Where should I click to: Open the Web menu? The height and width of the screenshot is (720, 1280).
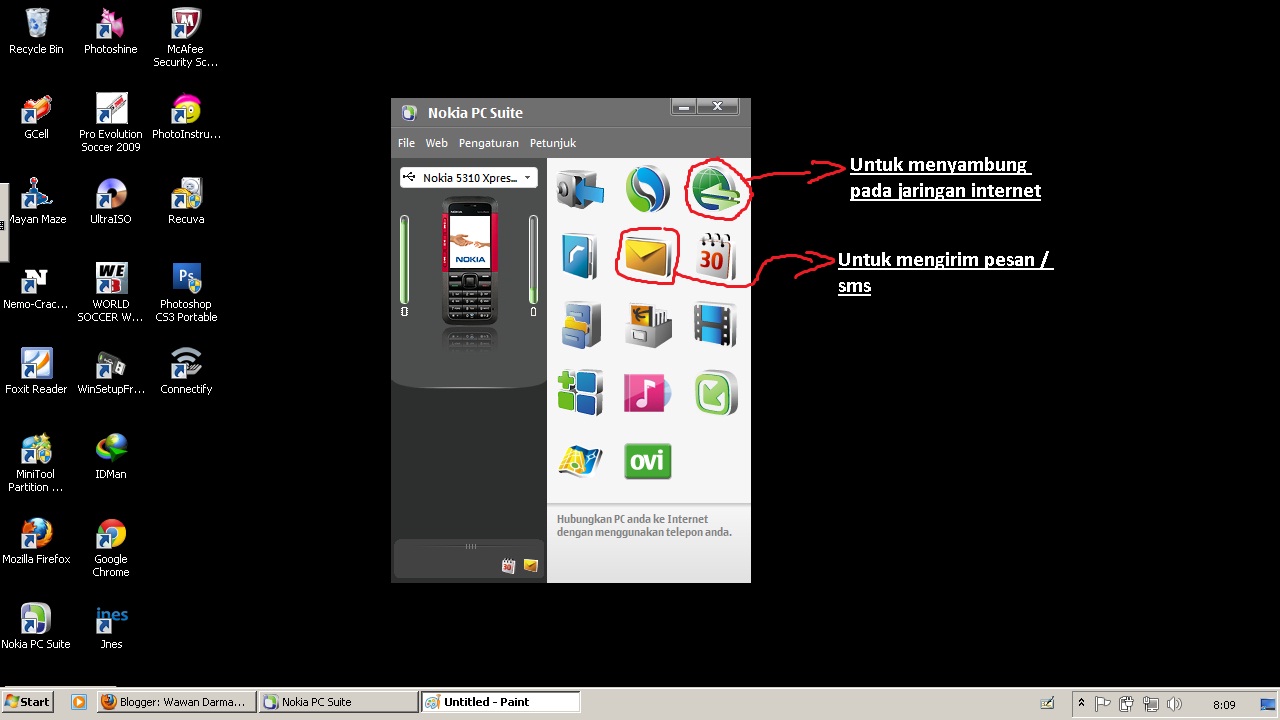pyautogui.click(x=436, y=143)
